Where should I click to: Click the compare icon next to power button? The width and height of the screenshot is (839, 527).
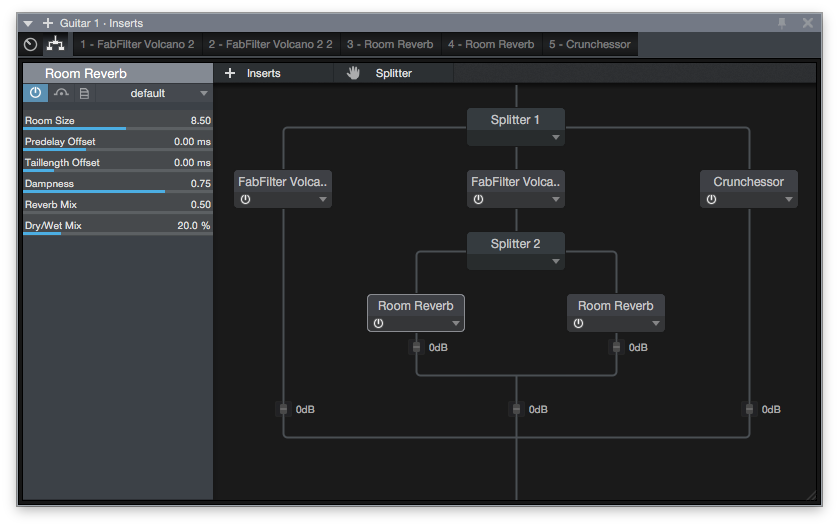tap(61, 93)
